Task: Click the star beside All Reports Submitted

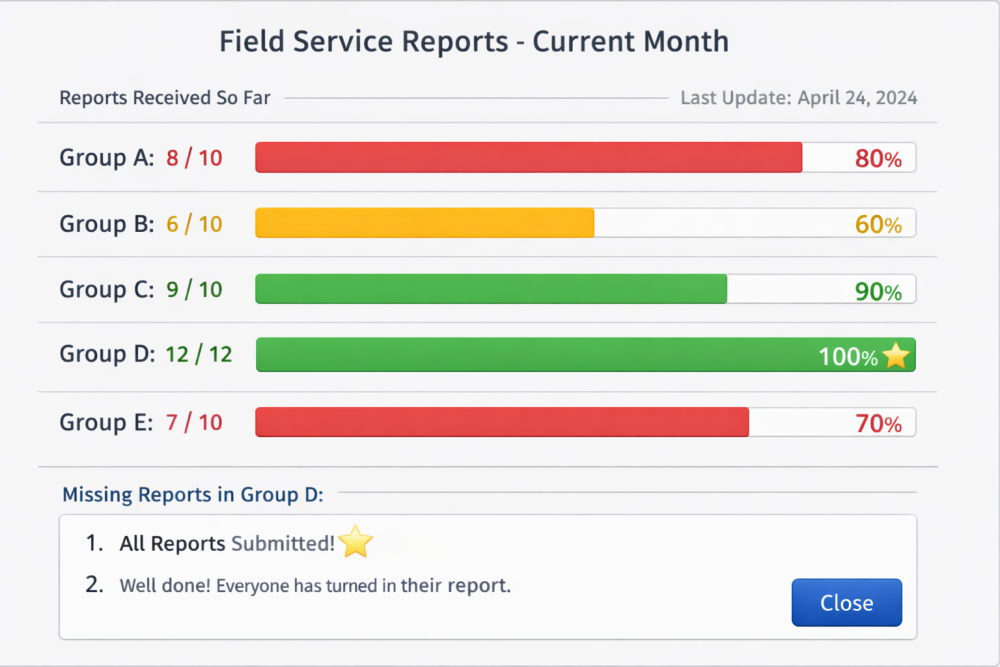Action: click(x=356, y=543)
